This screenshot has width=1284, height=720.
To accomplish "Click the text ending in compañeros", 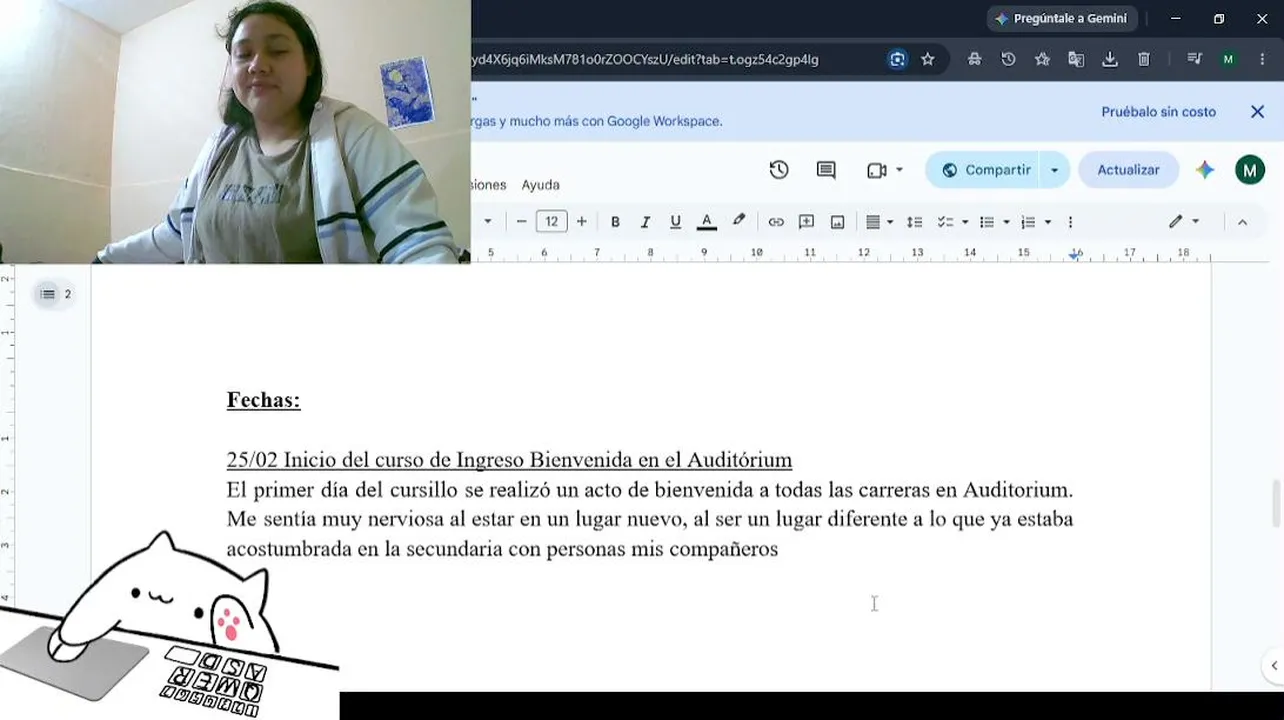I will [x=502, y=549].
